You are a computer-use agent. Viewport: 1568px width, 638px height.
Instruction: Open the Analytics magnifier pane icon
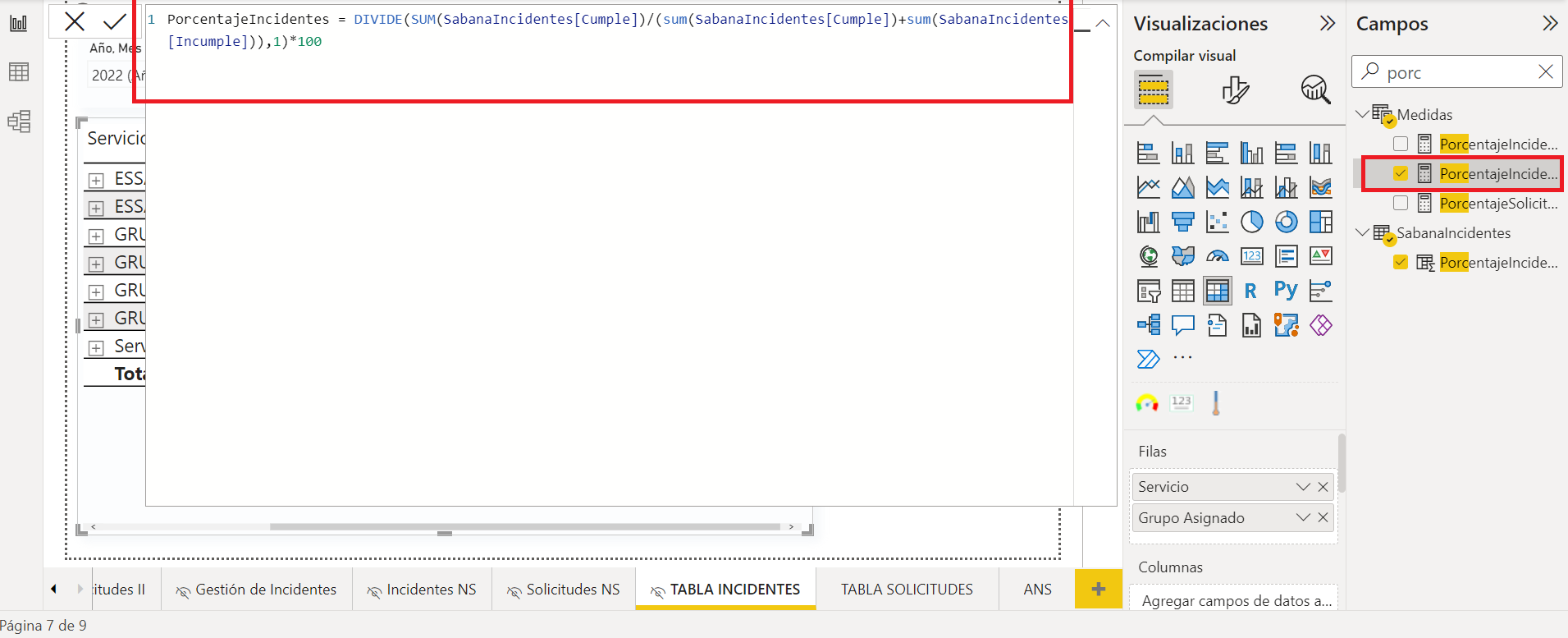[x=1315, y=90]
